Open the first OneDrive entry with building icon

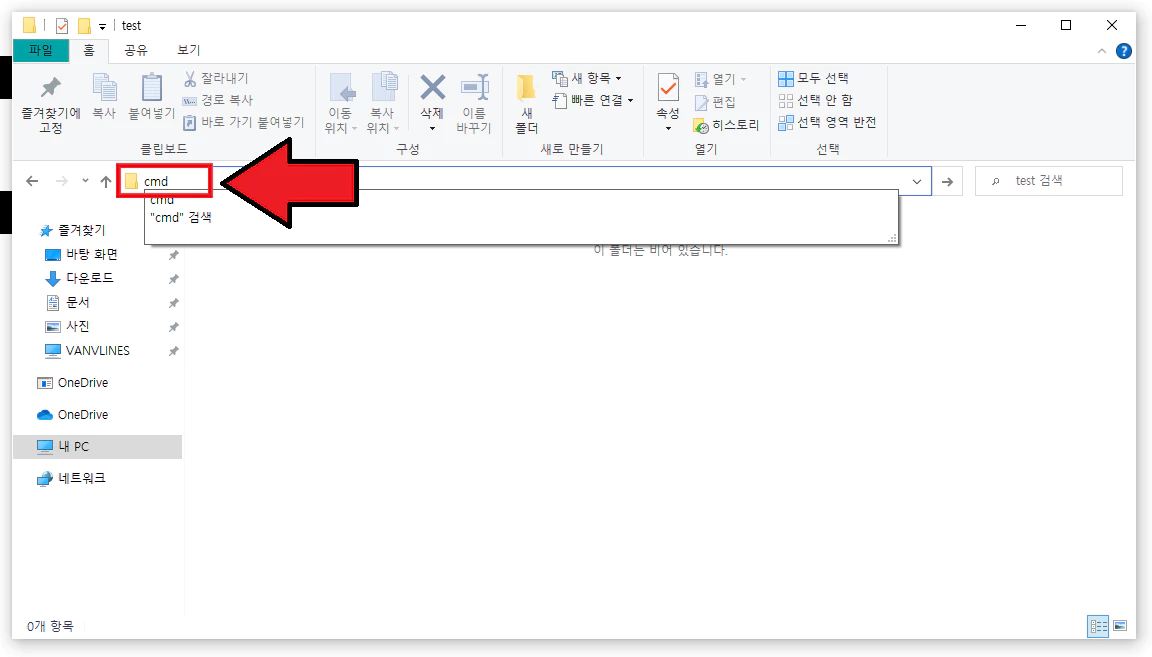[x=73, y=383]
